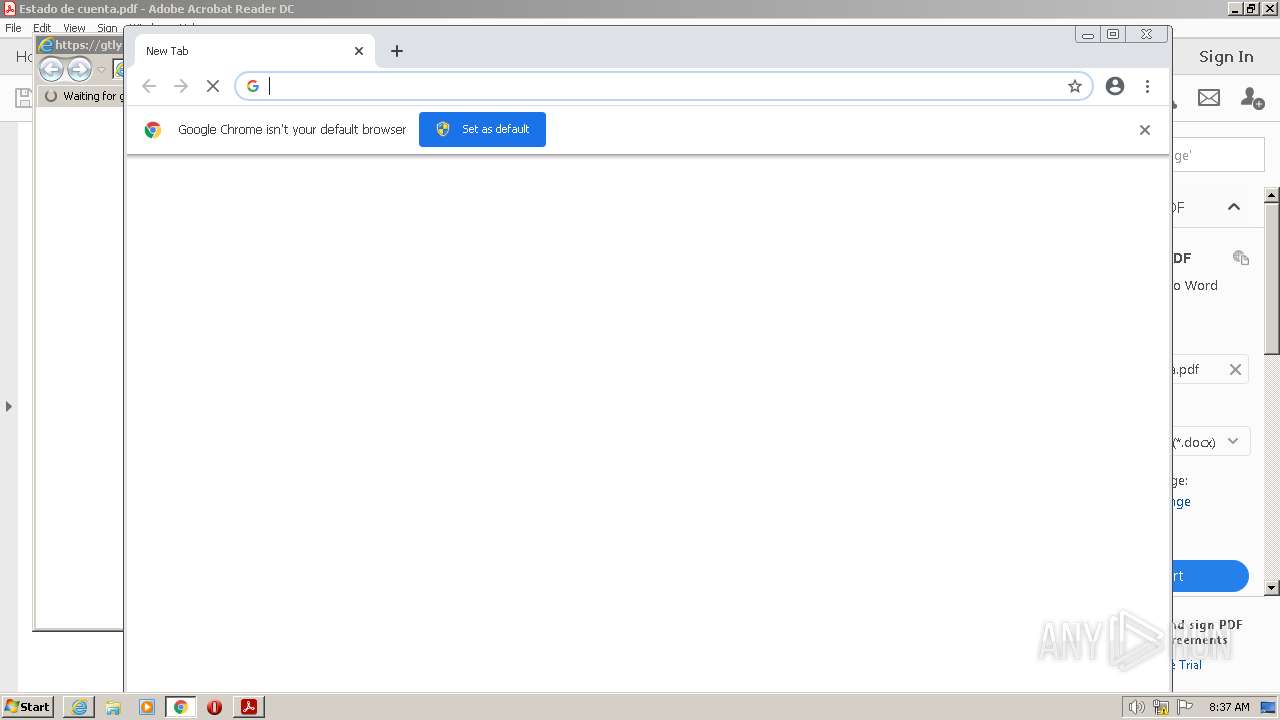1280x720 pixels.
Task: Close the New Tab tab
Action: point(359,51)
